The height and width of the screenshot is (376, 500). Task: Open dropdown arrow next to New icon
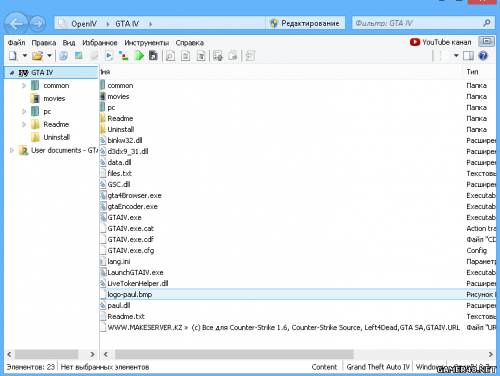[x=25, y=55]
